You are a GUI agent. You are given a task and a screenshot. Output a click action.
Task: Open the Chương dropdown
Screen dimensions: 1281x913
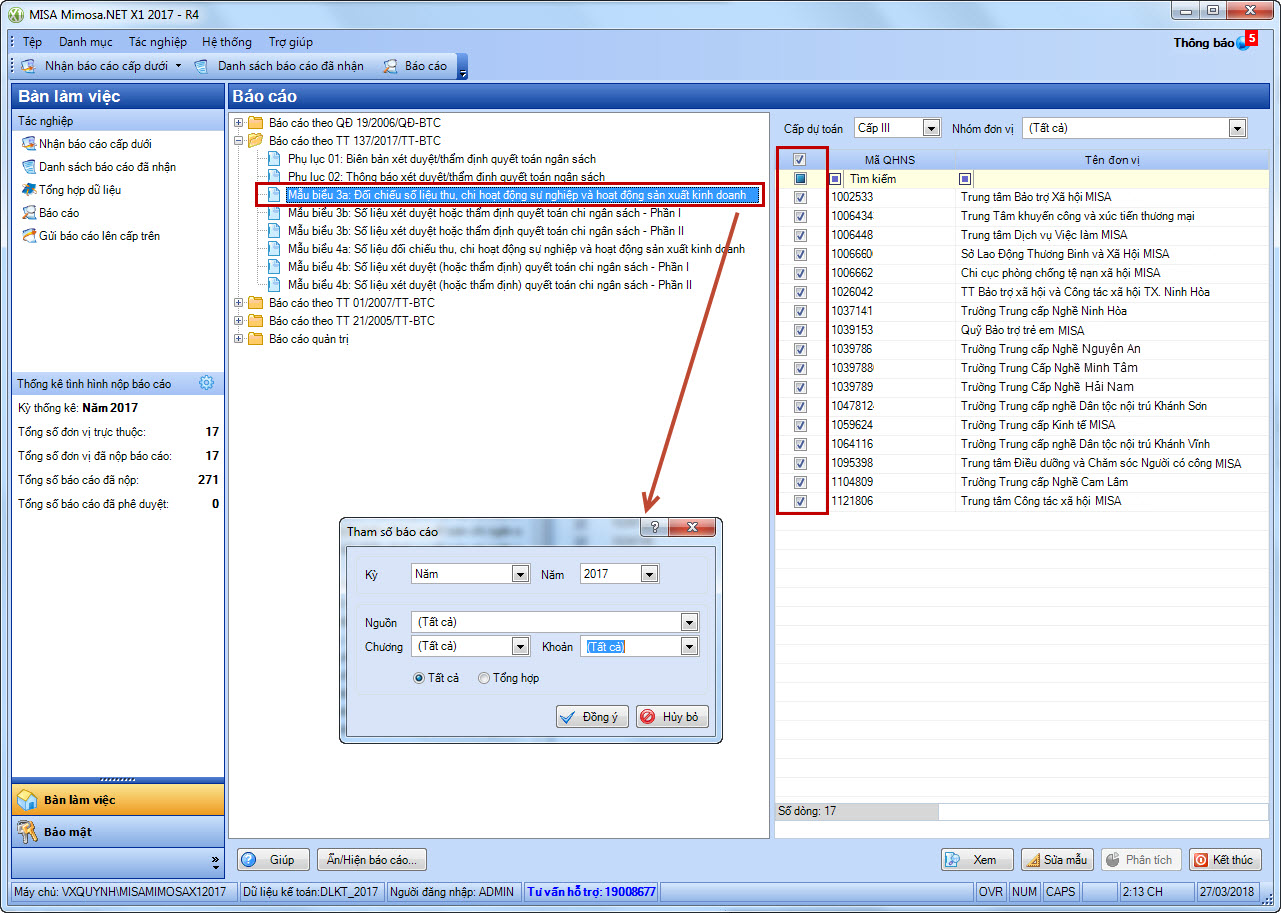tap(519, 647)
